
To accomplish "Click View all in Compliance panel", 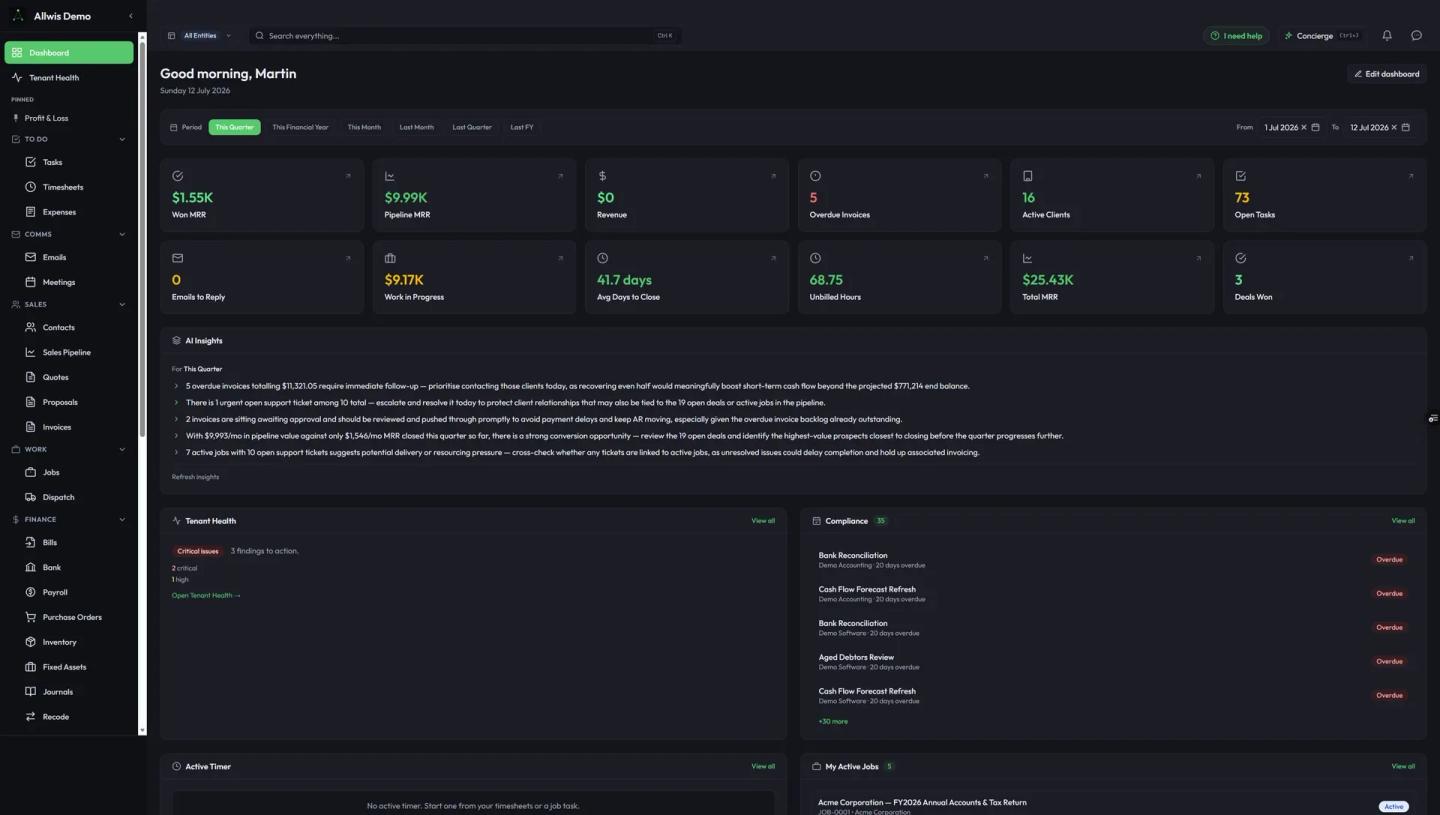I will 1403,521.
